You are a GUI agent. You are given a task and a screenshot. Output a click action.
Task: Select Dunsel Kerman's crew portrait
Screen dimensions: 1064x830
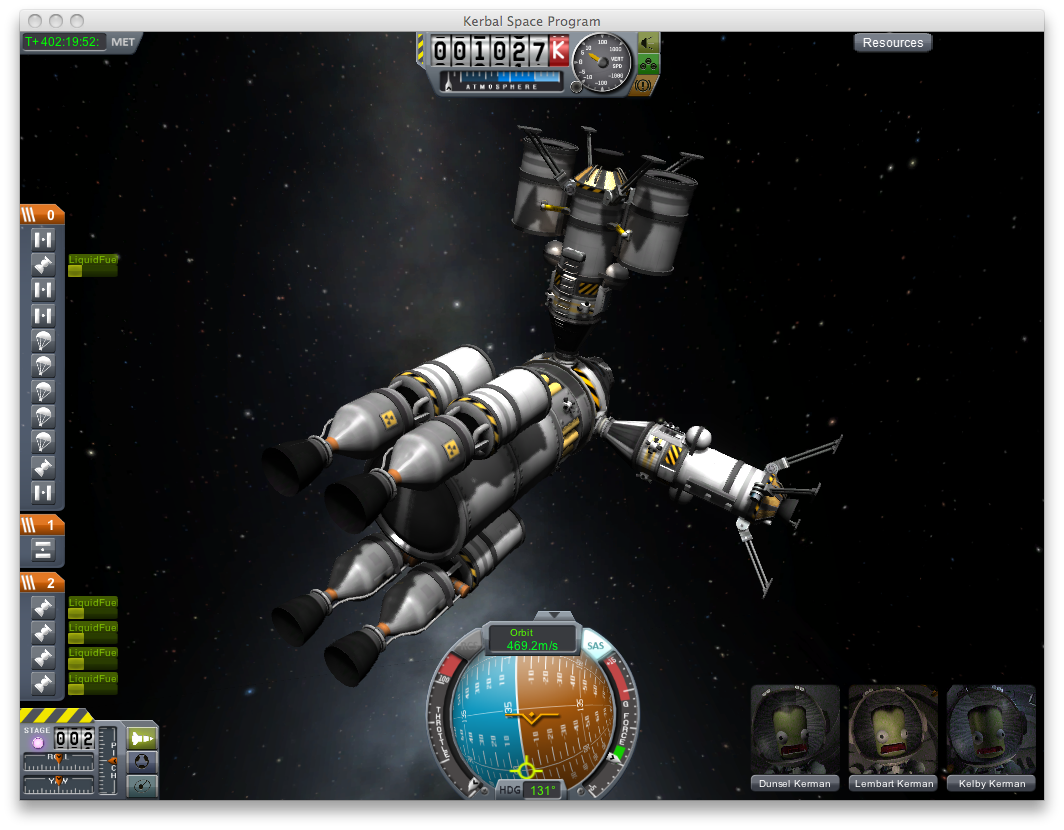pyautogui.click(x=795, y=730)
